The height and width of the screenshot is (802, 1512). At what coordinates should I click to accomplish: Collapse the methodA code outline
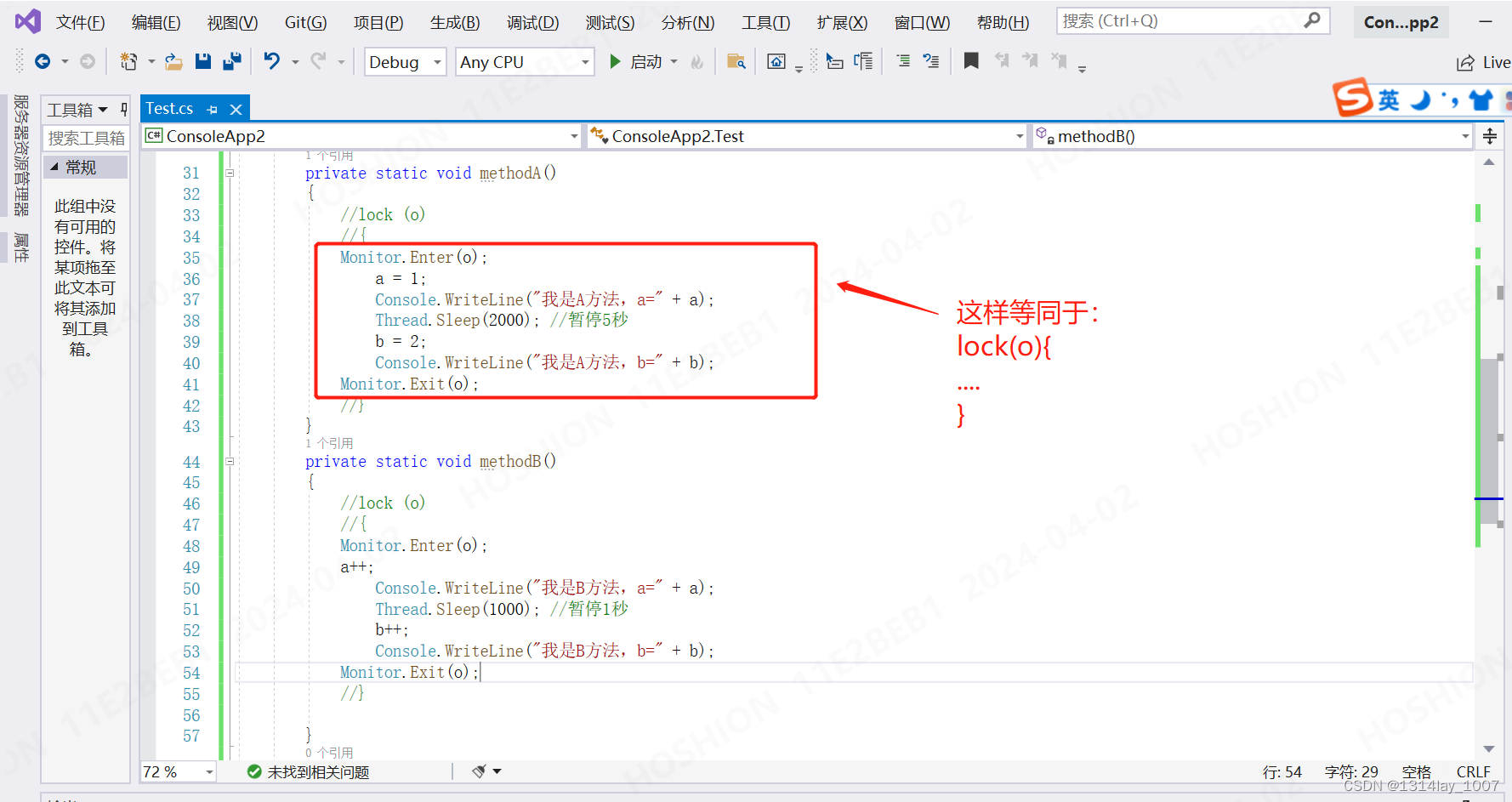(230, 173)
